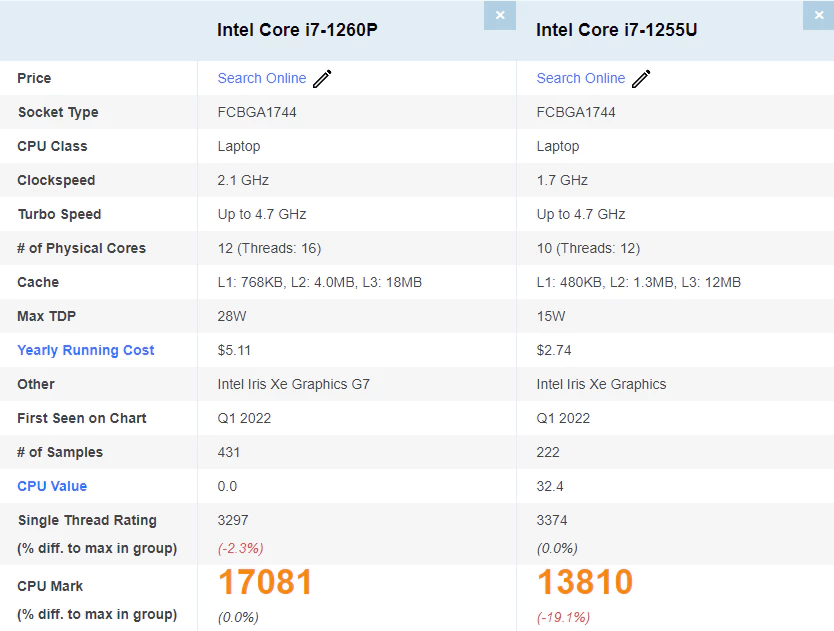The image size is (834, 631).
Task: Click the Price row label
Action: pos(34,78)
